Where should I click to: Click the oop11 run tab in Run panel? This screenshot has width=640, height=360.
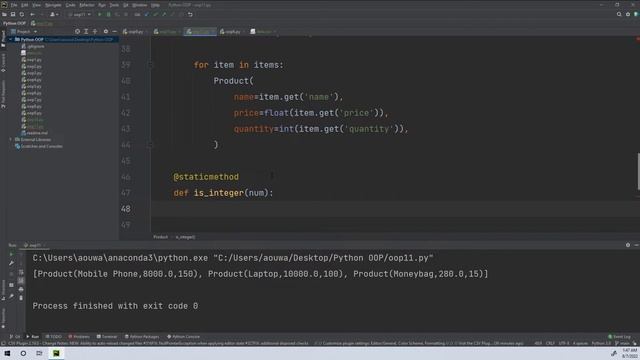tap(33, 245)
